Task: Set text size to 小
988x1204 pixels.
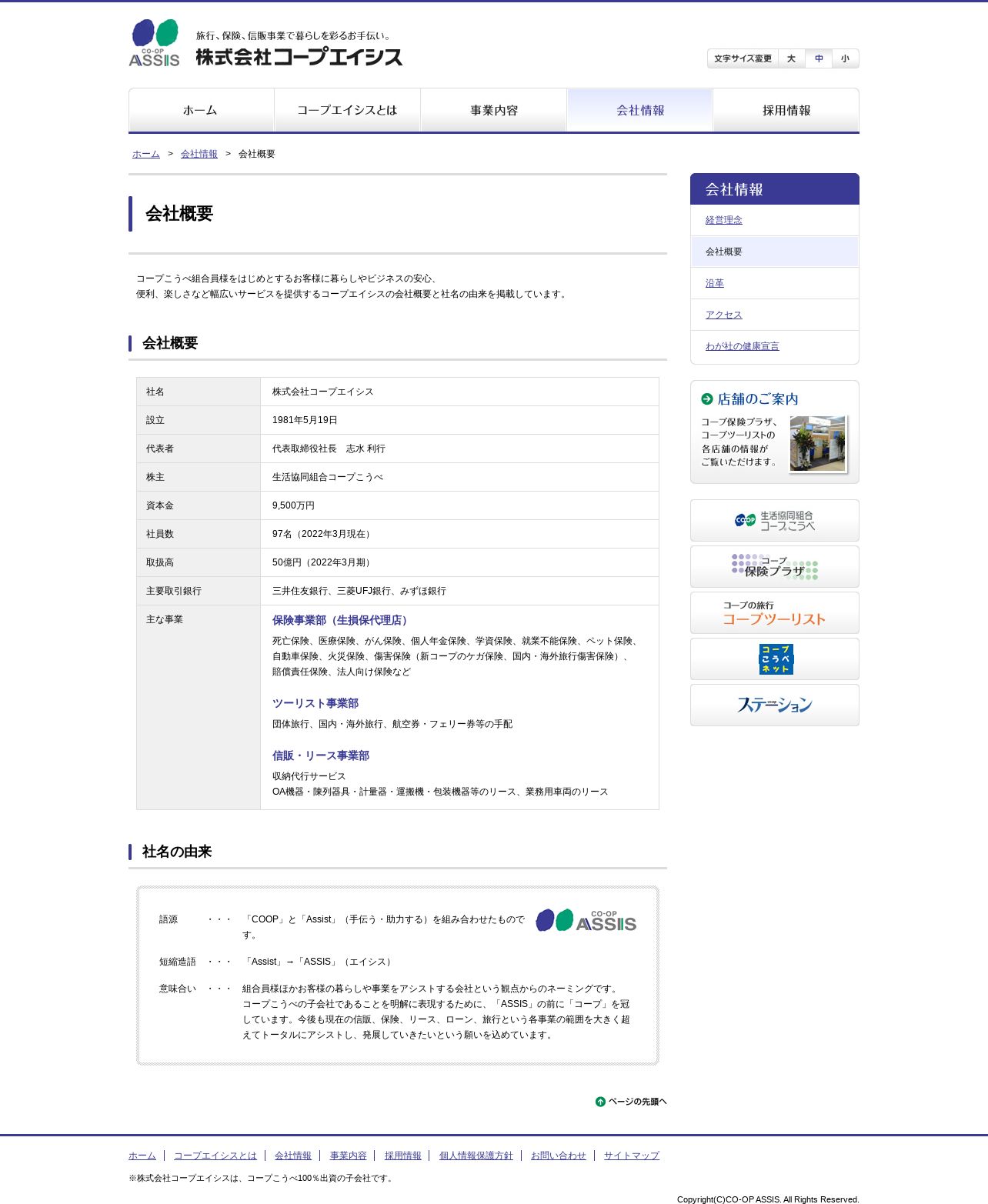Action: pyautogui.click(x=846, y=58)
